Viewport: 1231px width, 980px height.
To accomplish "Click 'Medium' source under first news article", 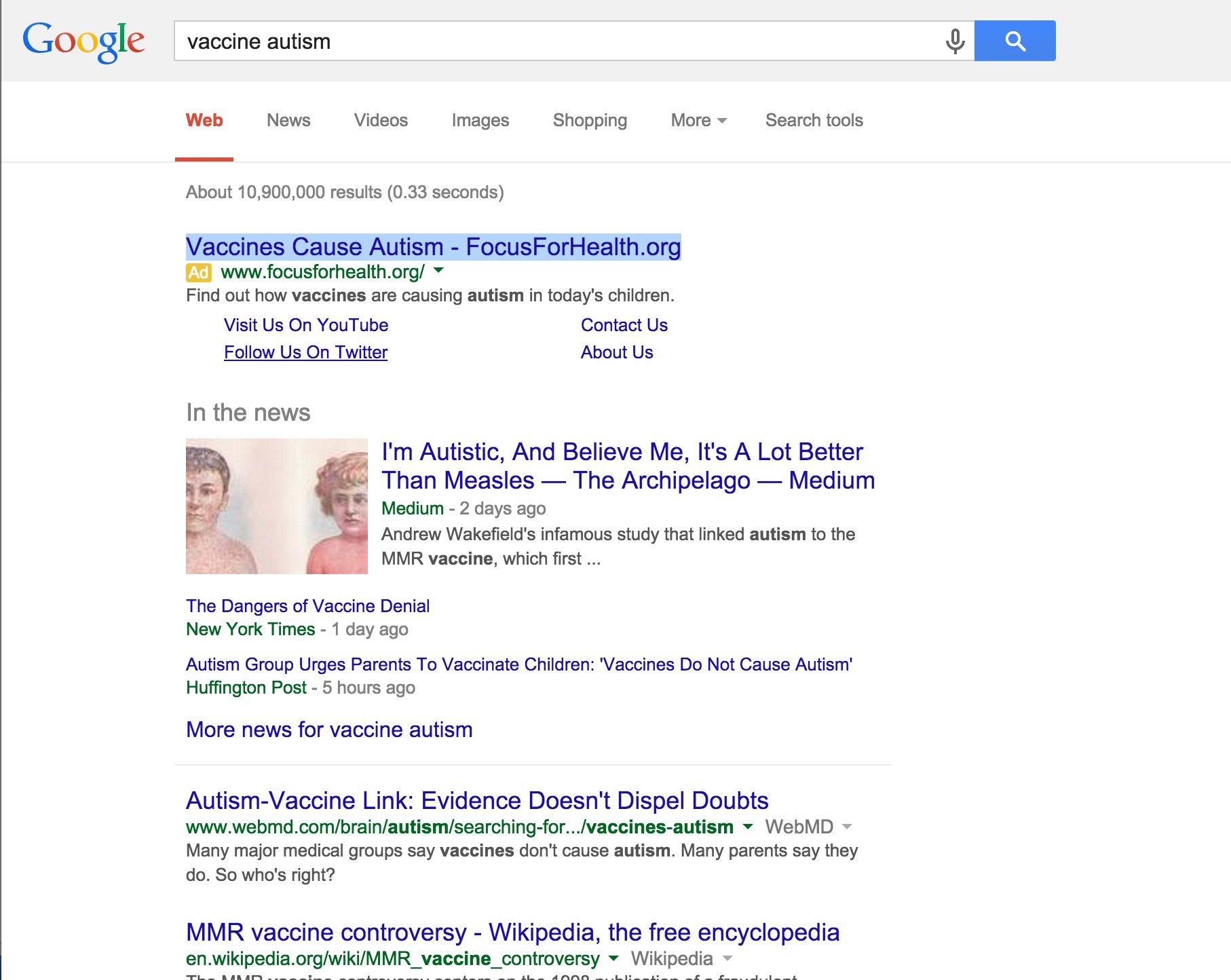I will point(413,508).
